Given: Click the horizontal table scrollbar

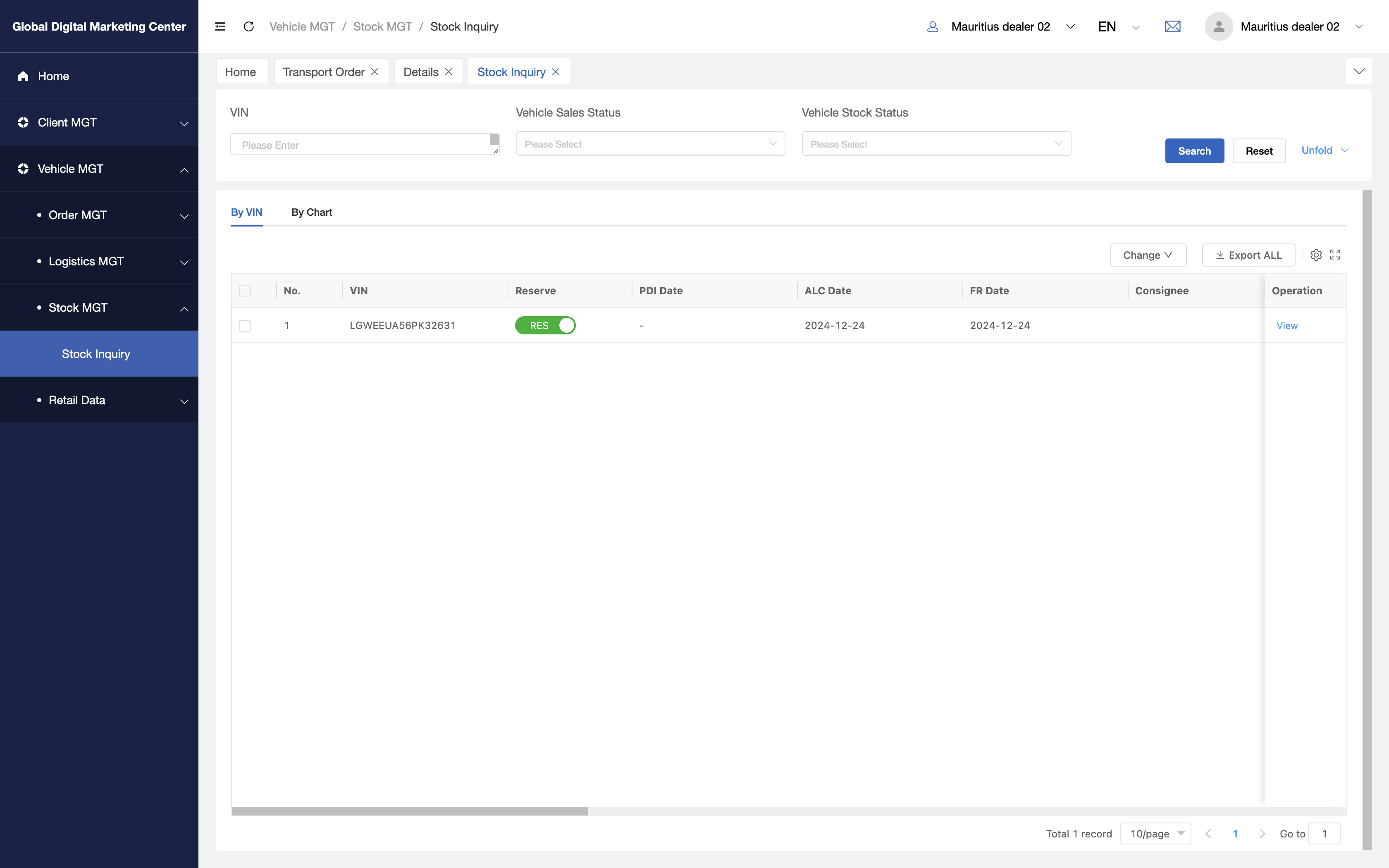Looking at the screenshot, I should click(x=409, y=811).
